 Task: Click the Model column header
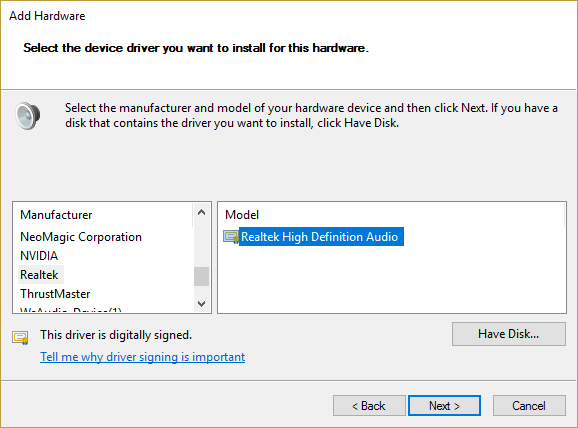[242, 215]
